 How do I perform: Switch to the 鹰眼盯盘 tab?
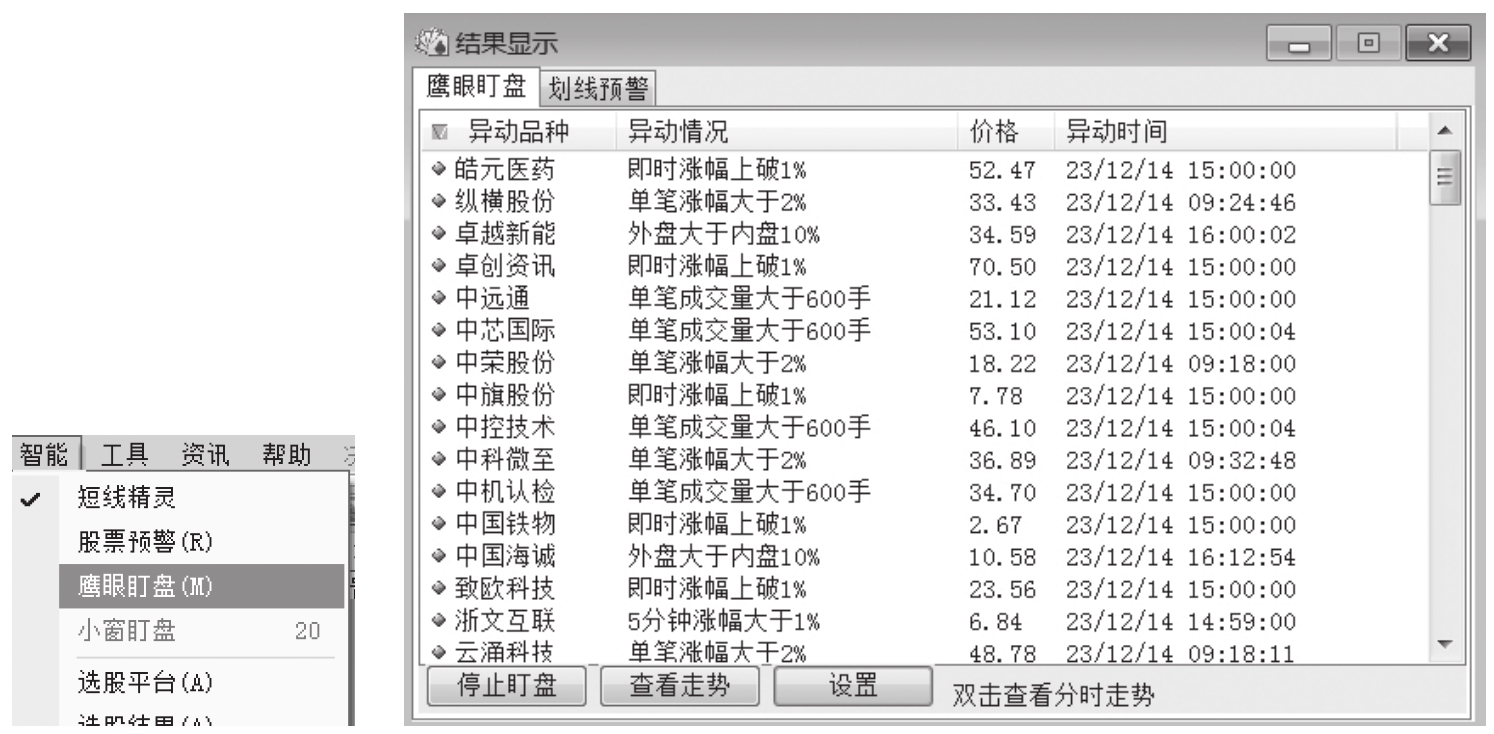coord(476,86)
